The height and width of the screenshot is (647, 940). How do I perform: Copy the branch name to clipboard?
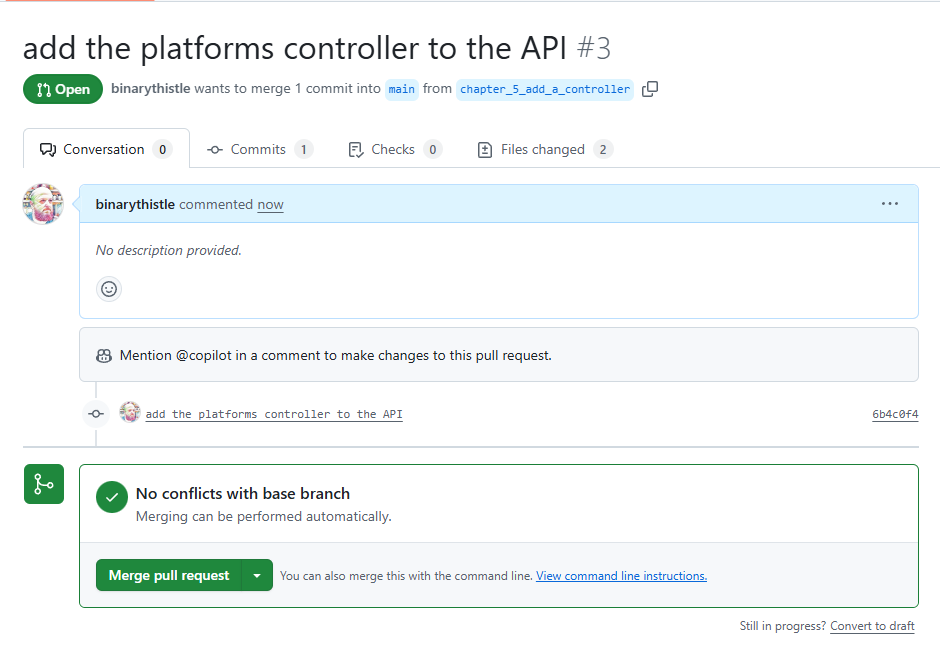point(650,89)
